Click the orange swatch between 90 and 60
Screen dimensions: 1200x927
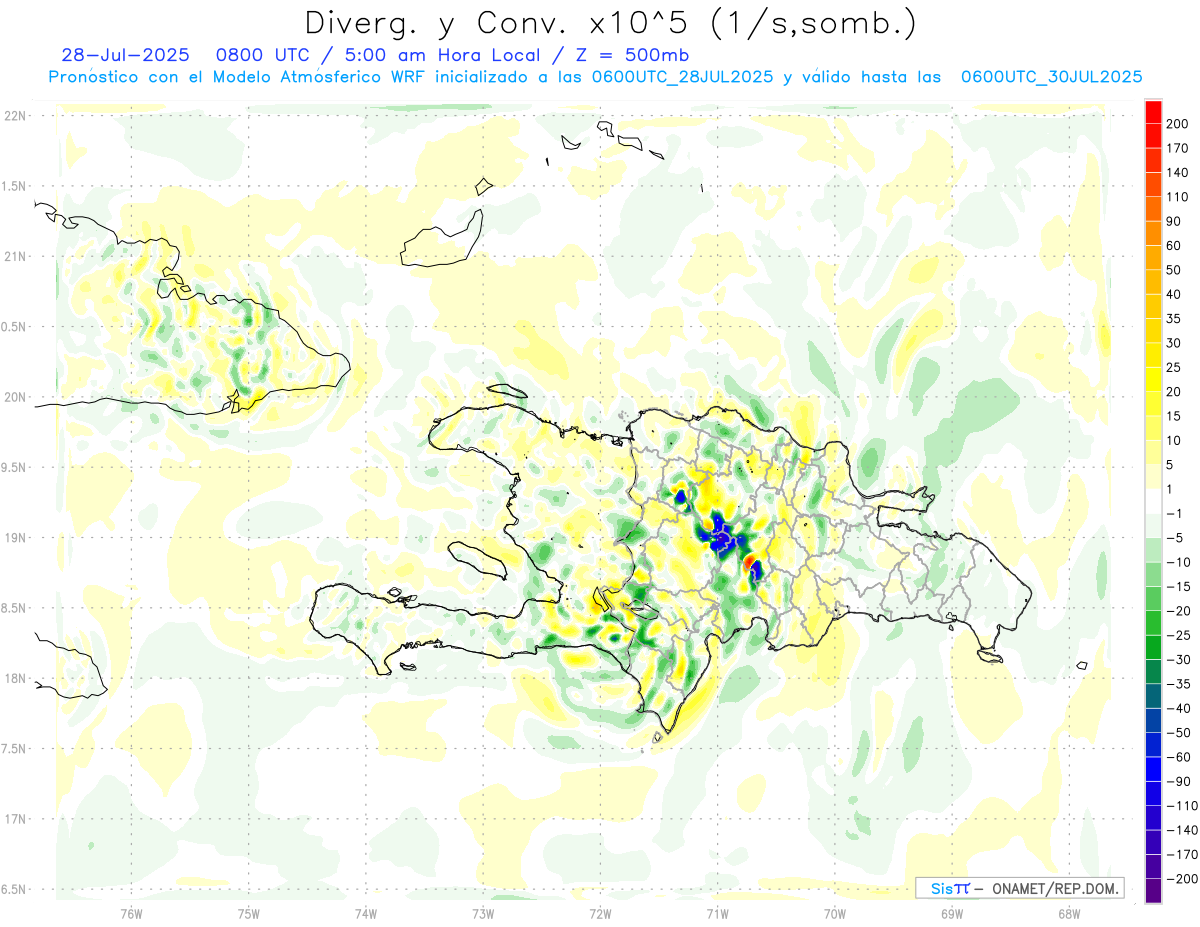pyautogui.click(x=1154, y=233)
